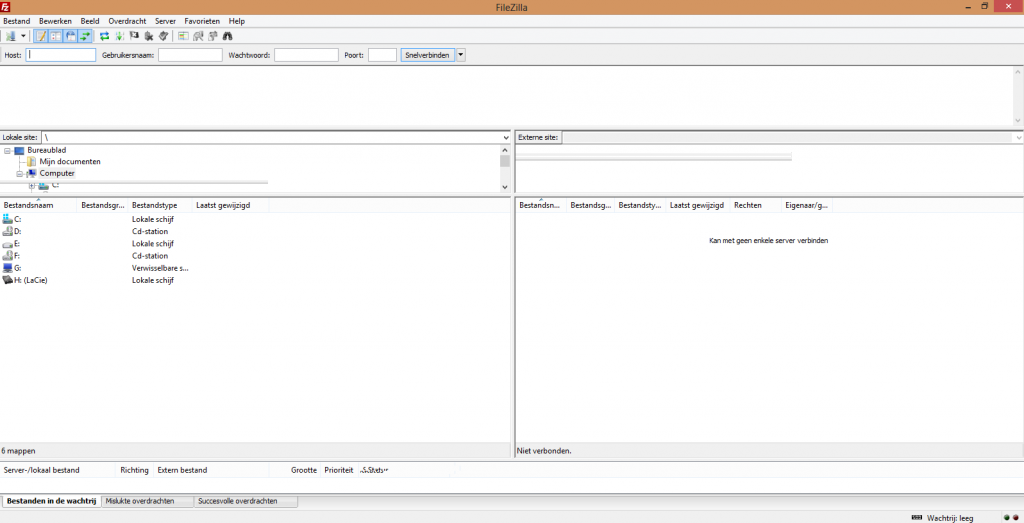Click the process queue toolbar icon
The width and height of the screenshot is (1024, 523).
(120, 37)
